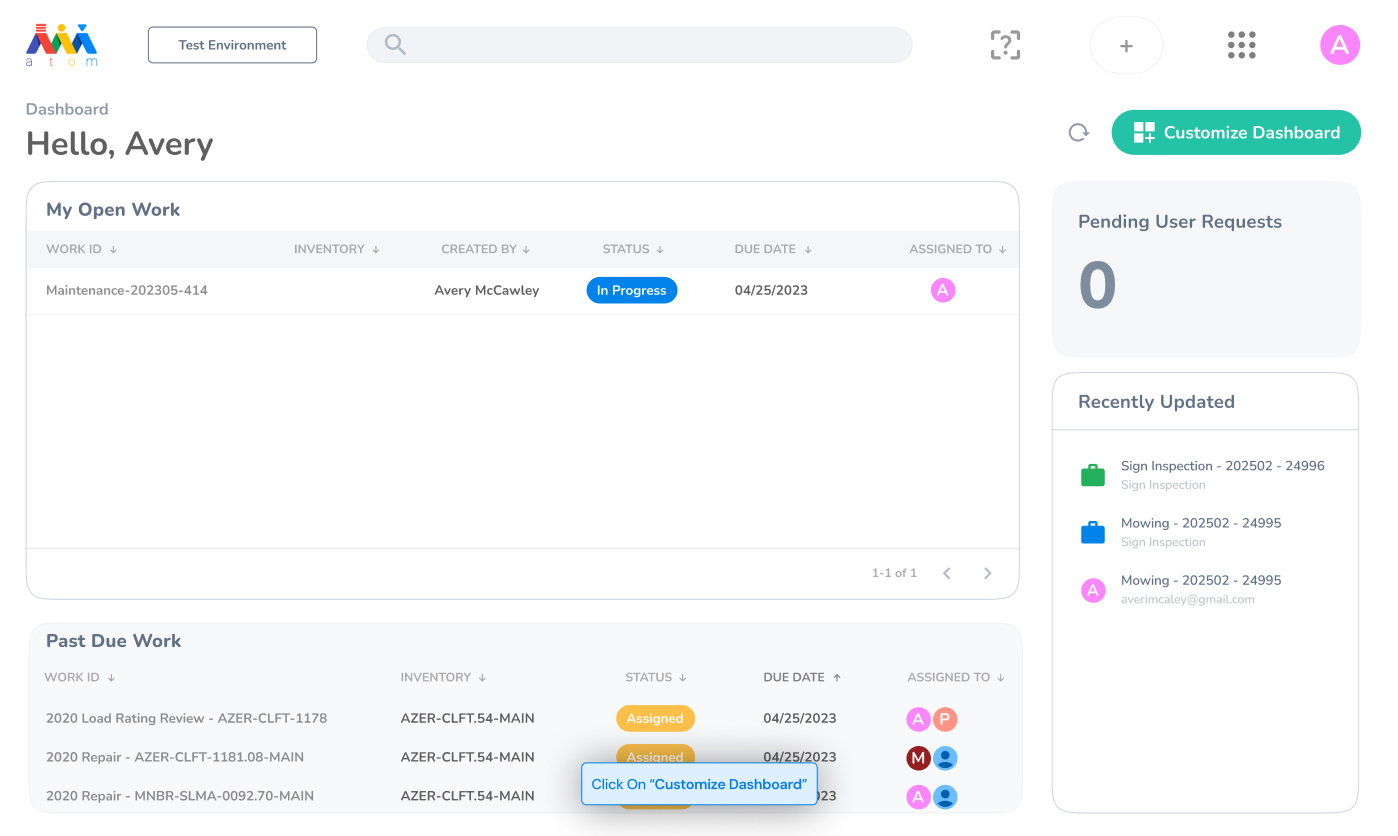
Task: Open the user profile avatar
Action: coord(1340,45)
